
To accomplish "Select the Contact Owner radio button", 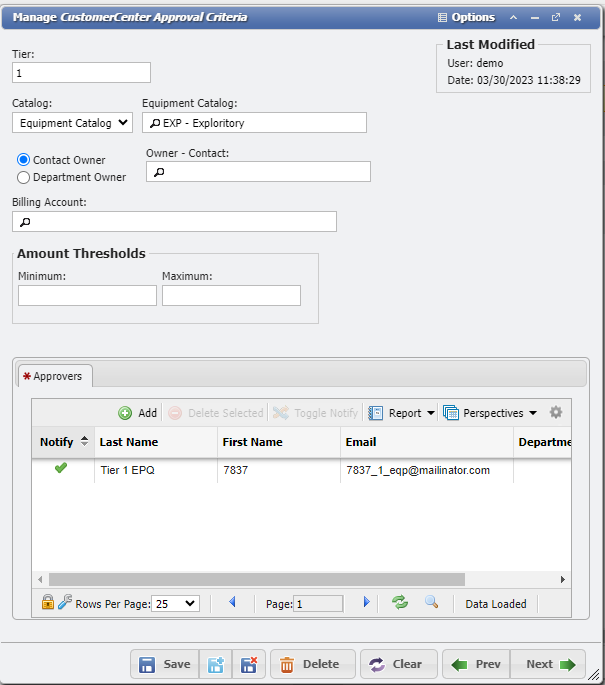I will (24, 160).
